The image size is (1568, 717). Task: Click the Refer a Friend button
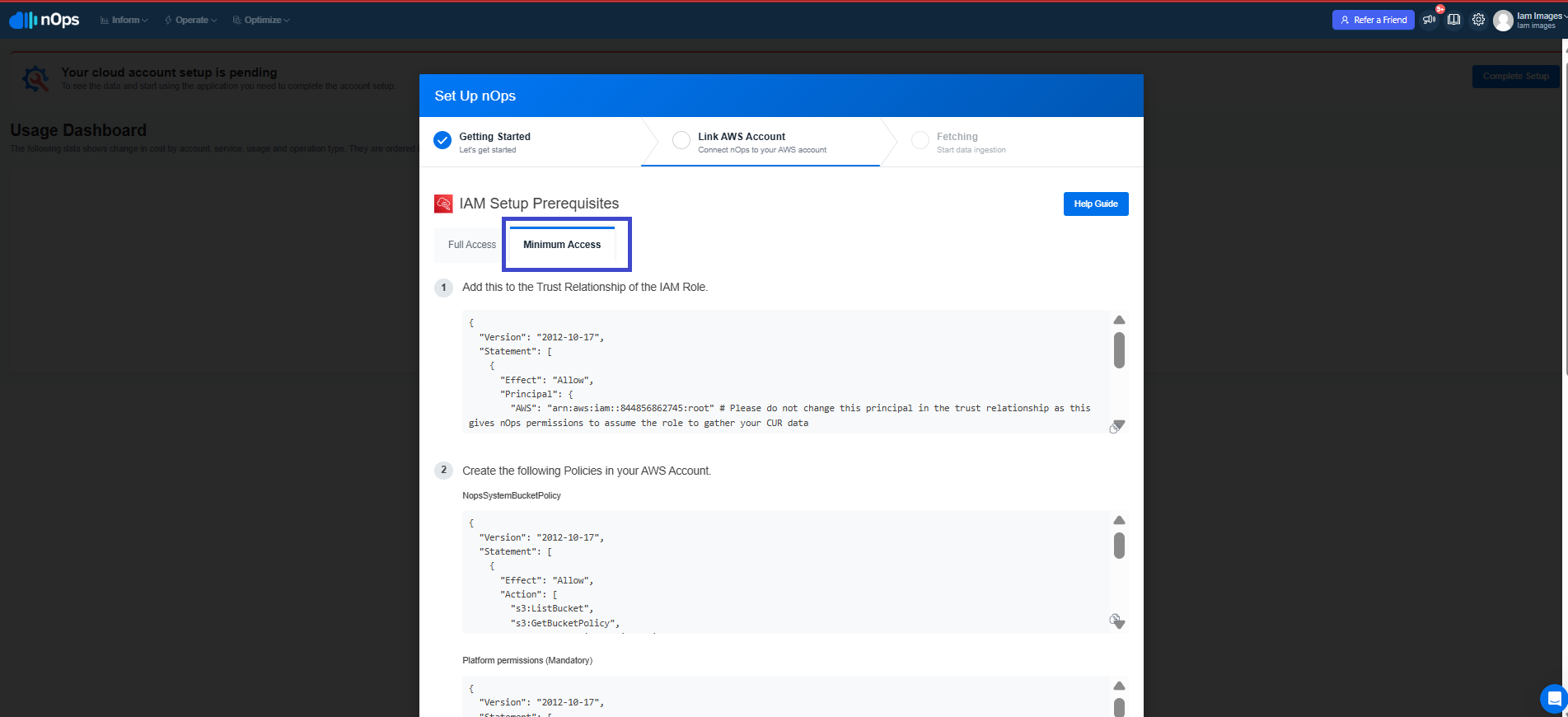[1373, 20]
